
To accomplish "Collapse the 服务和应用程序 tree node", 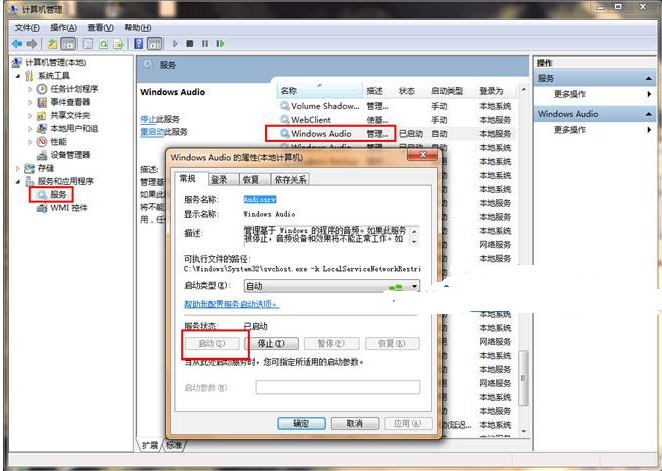I will point(18,181).
